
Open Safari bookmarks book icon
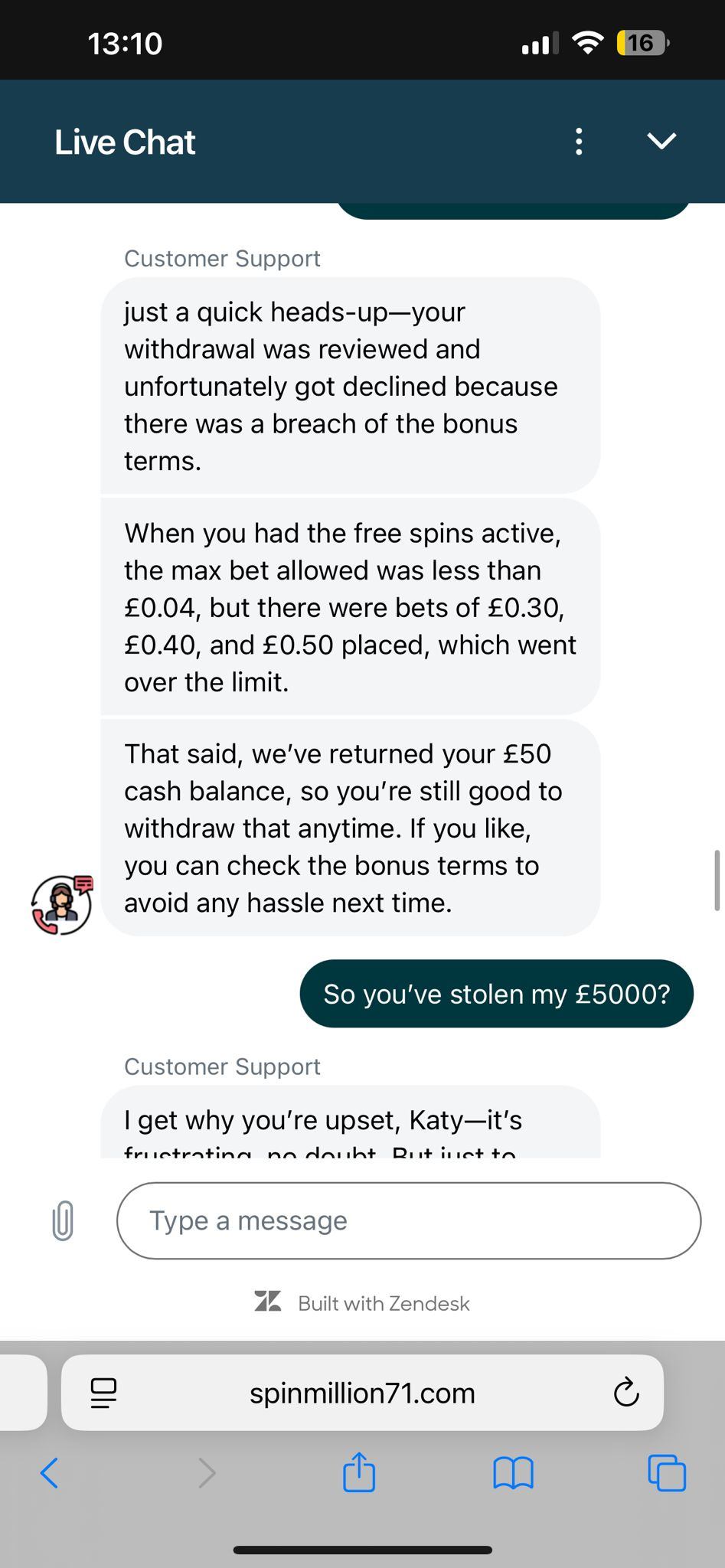click(513, 1472)
